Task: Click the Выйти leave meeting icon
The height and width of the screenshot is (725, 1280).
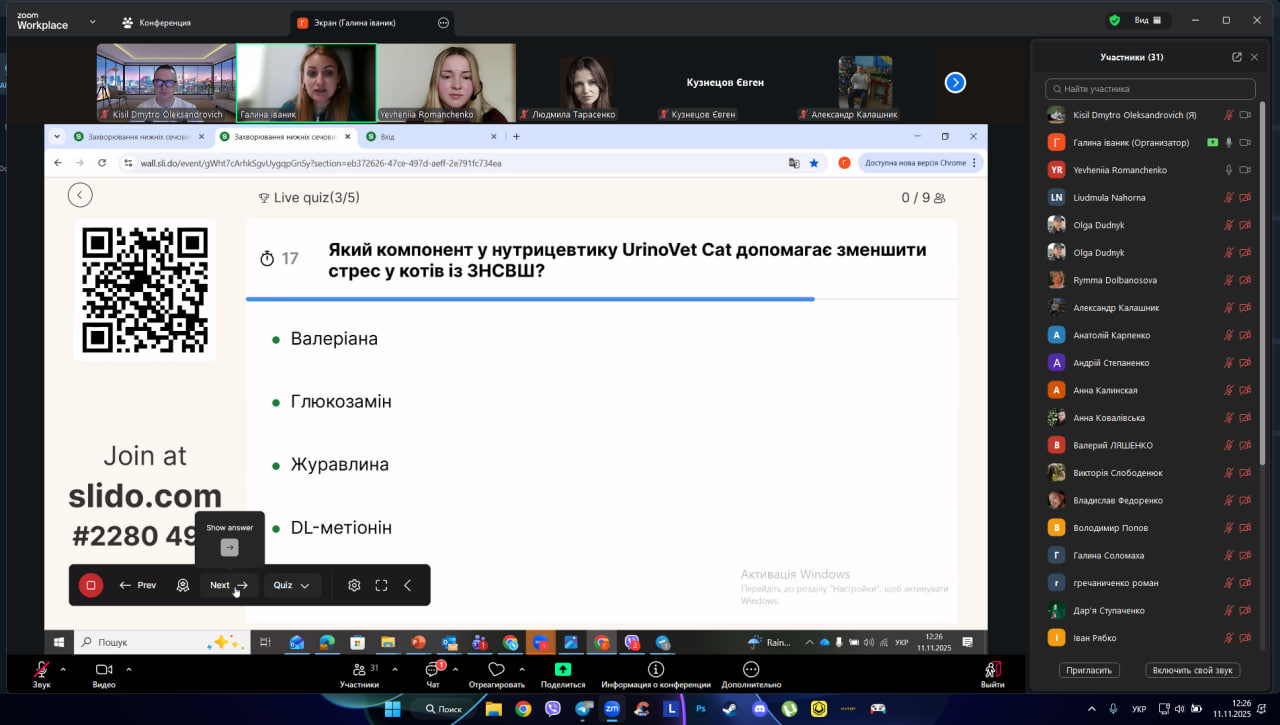Action: click(x=992, y=670)
